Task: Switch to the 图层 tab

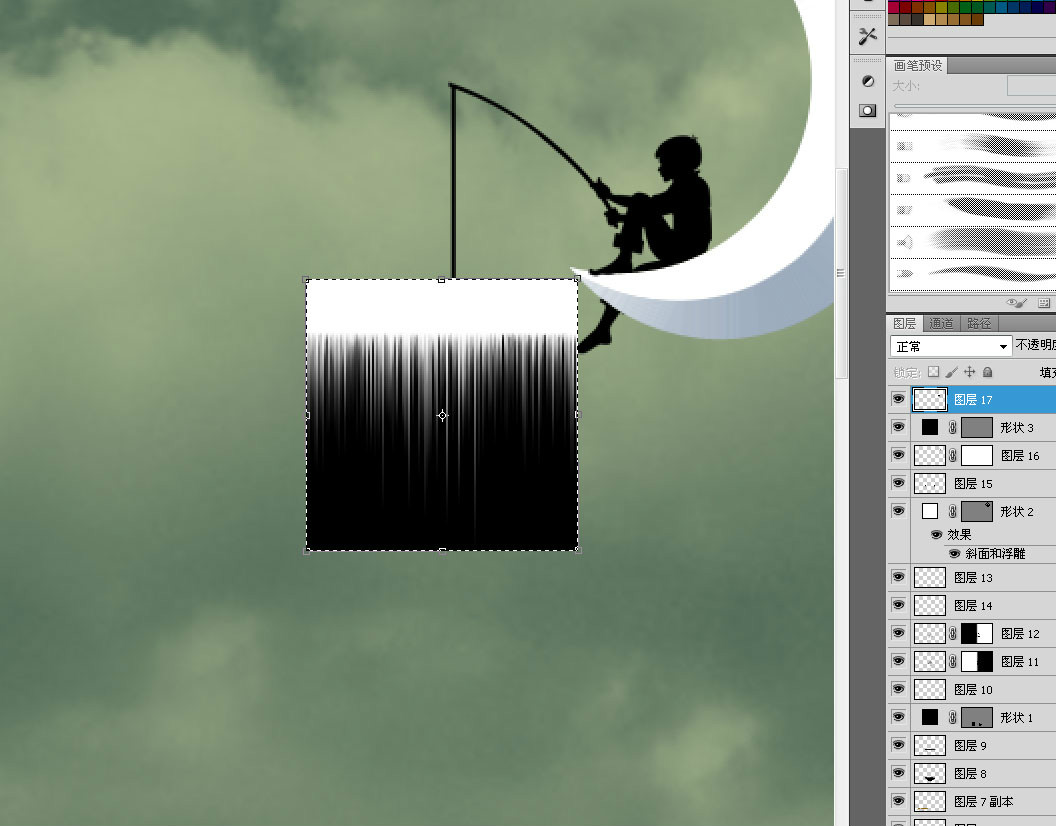Action: pos(904,323)
